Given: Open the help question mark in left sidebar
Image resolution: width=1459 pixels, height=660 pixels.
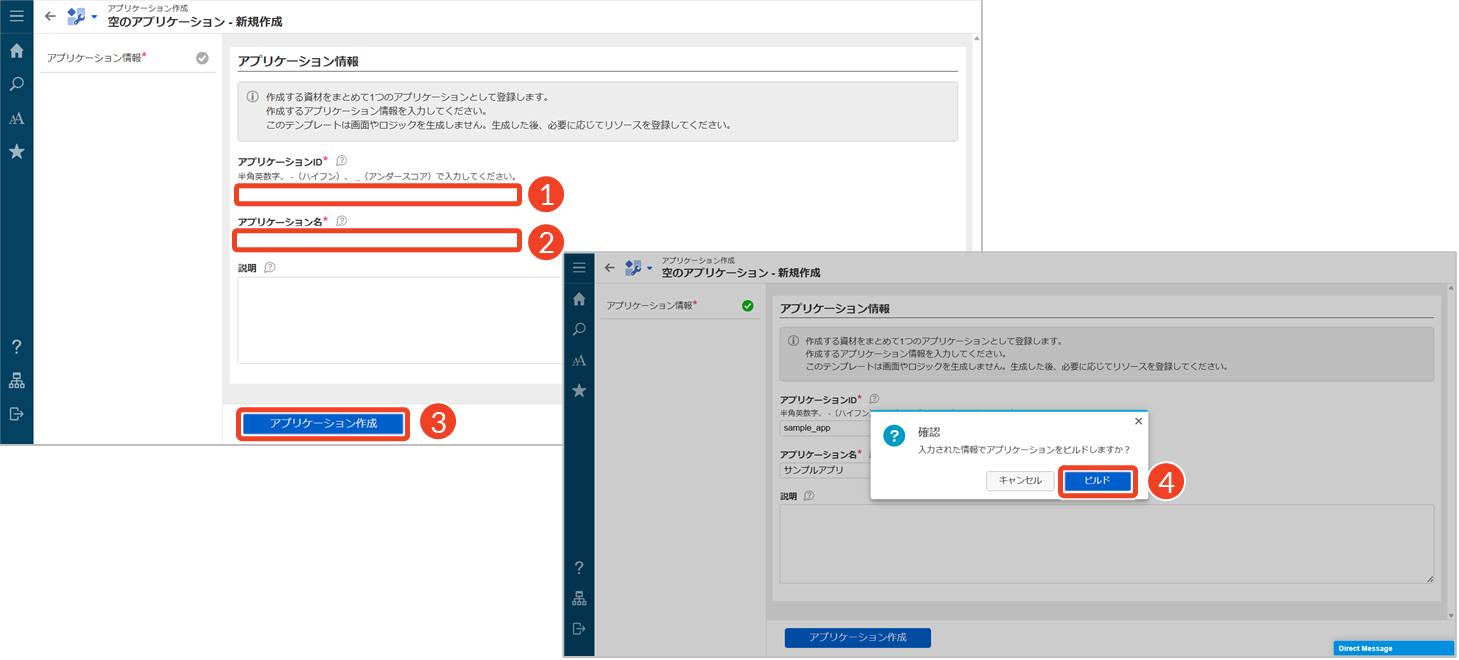Looking at the screenshot, I should tap(16, 347).
